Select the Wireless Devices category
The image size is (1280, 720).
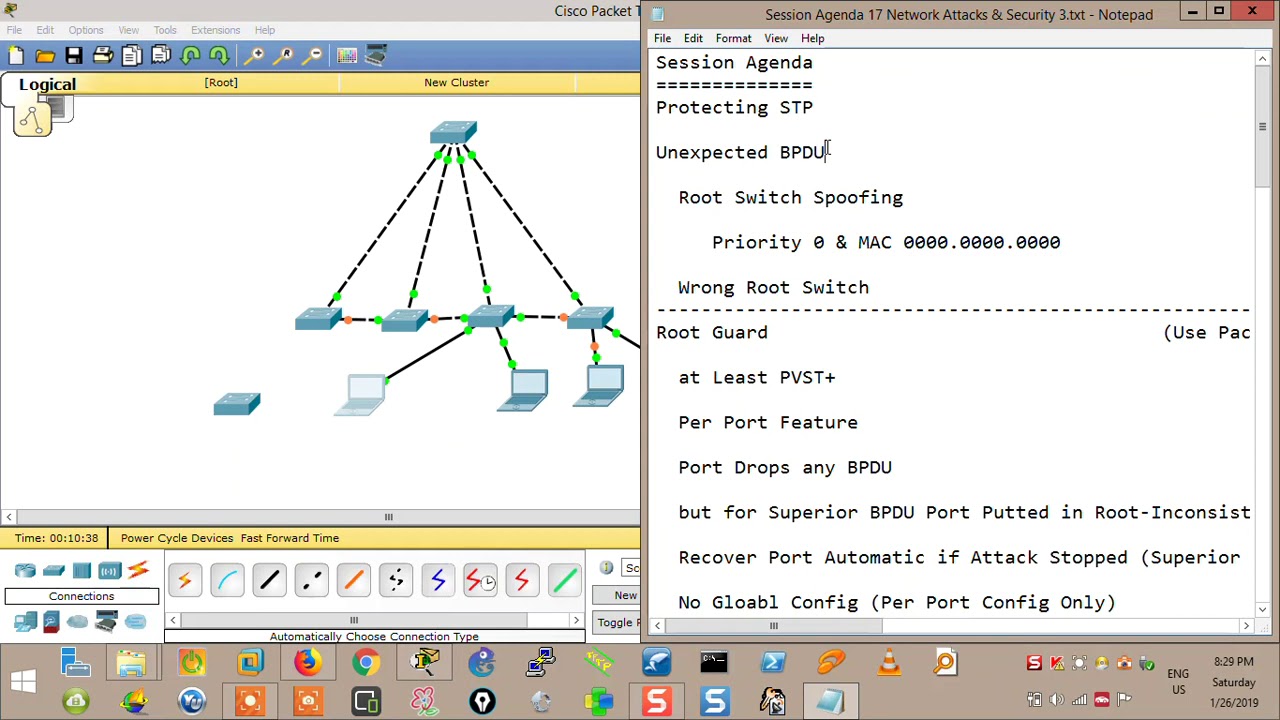(109, 571)
